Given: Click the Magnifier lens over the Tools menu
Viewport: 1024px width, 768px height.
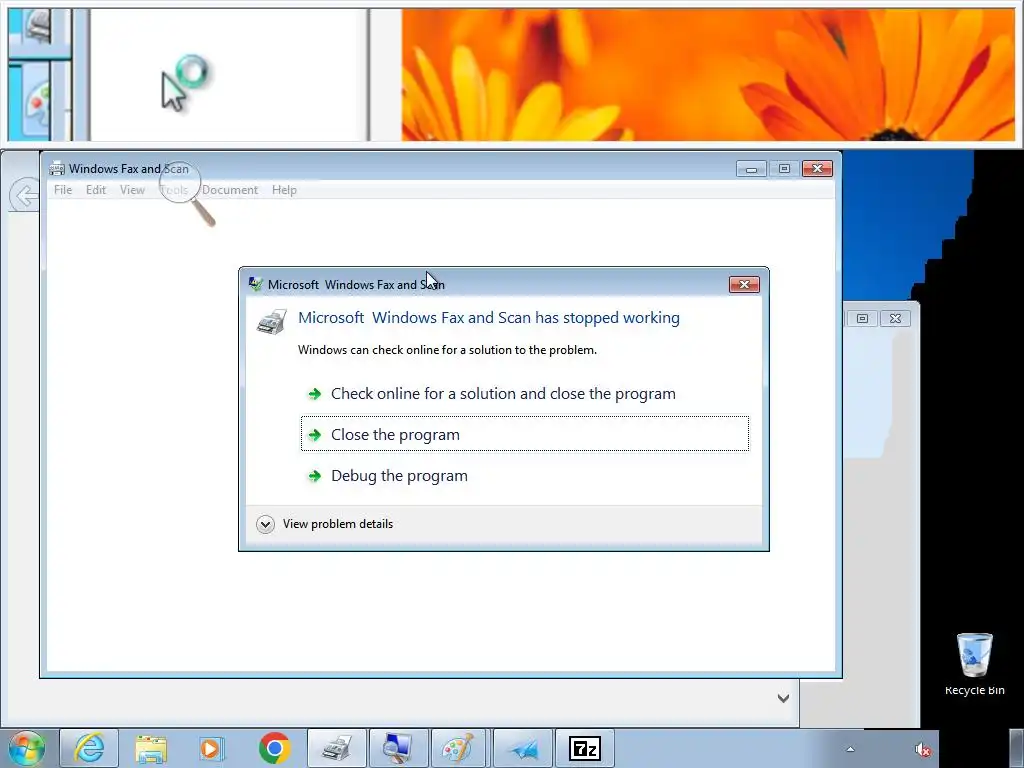Looking at the screenshot, I should (x=179, y=182).
